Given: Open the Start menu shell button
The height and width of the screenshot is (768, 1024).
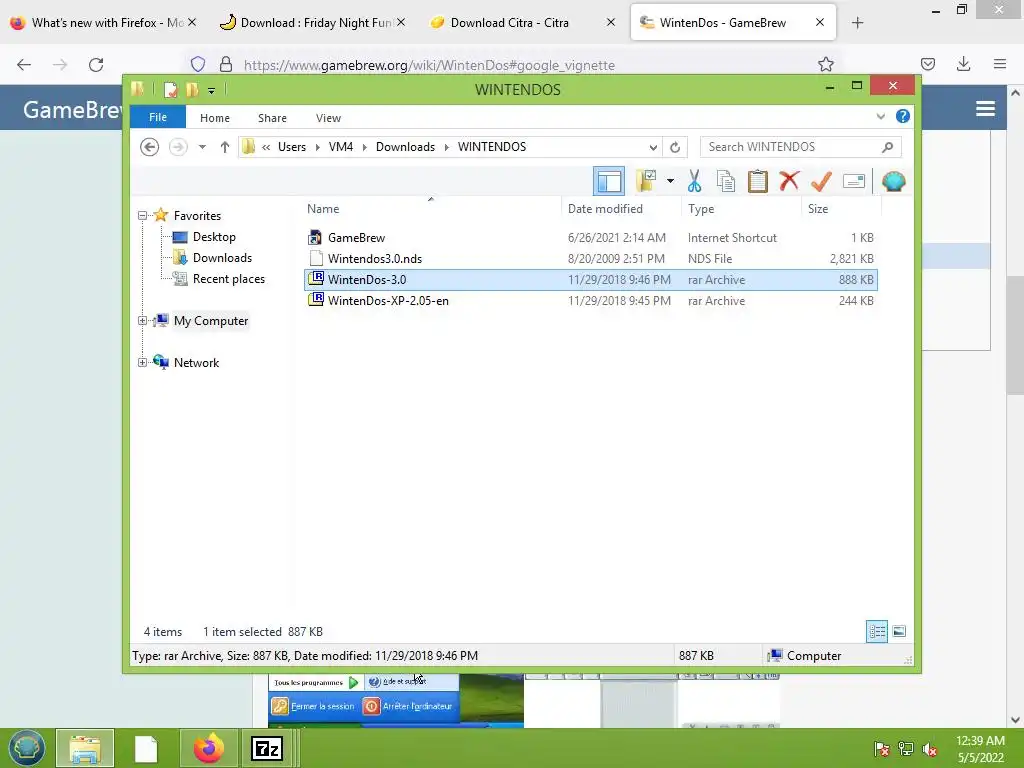Looking at the screenshot, I should coord(25,748).
